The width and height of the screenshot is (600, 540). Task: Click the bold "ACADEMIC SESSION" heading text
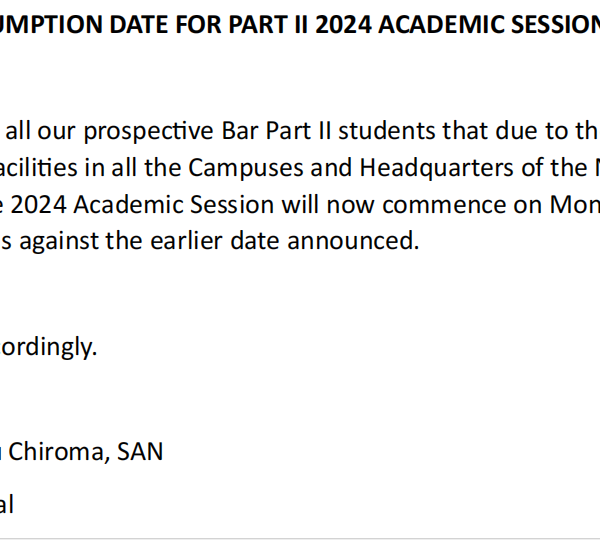489,24
